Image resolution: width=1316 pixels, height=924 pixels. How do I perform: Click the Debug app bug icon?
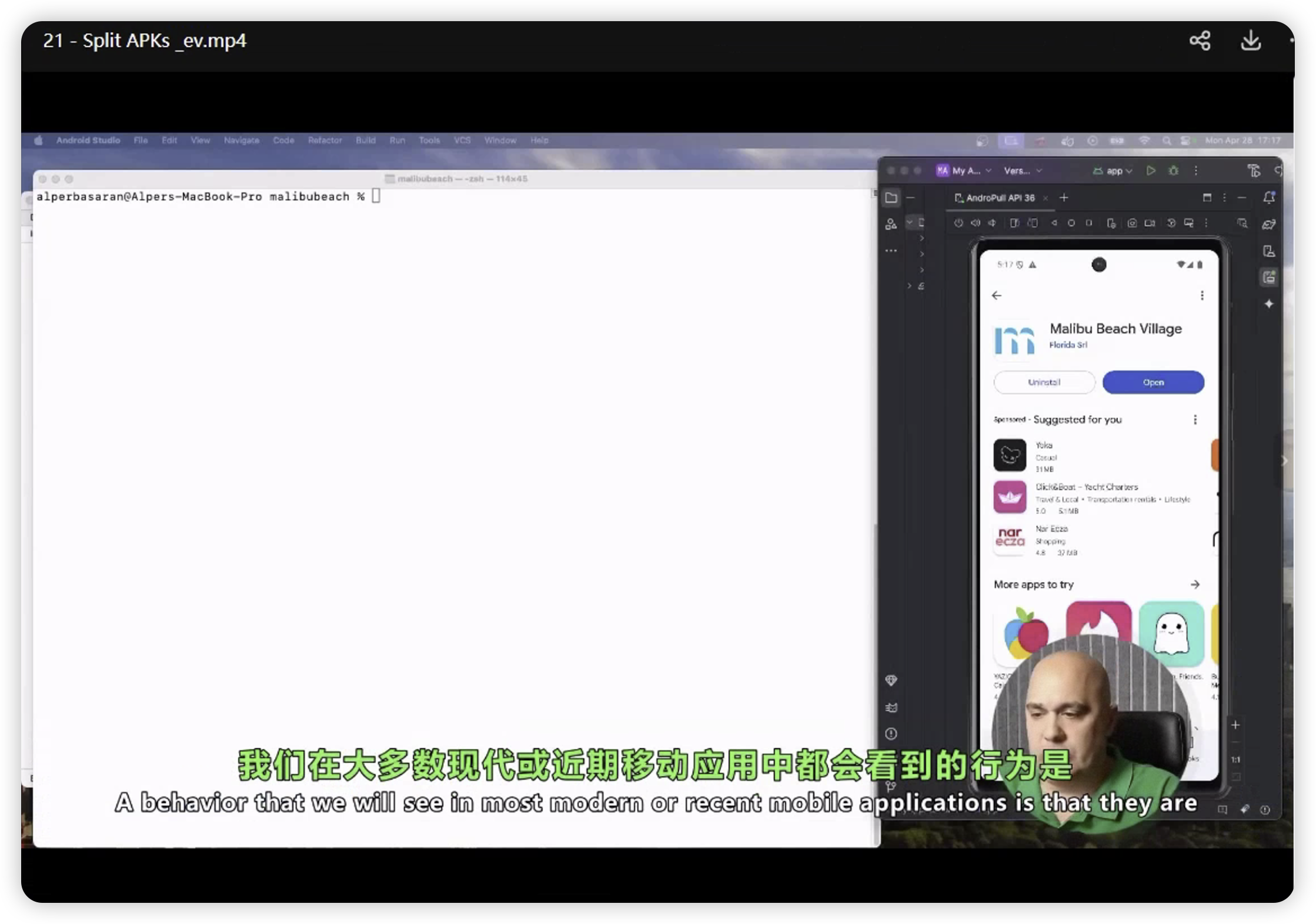pos(1174,171)
